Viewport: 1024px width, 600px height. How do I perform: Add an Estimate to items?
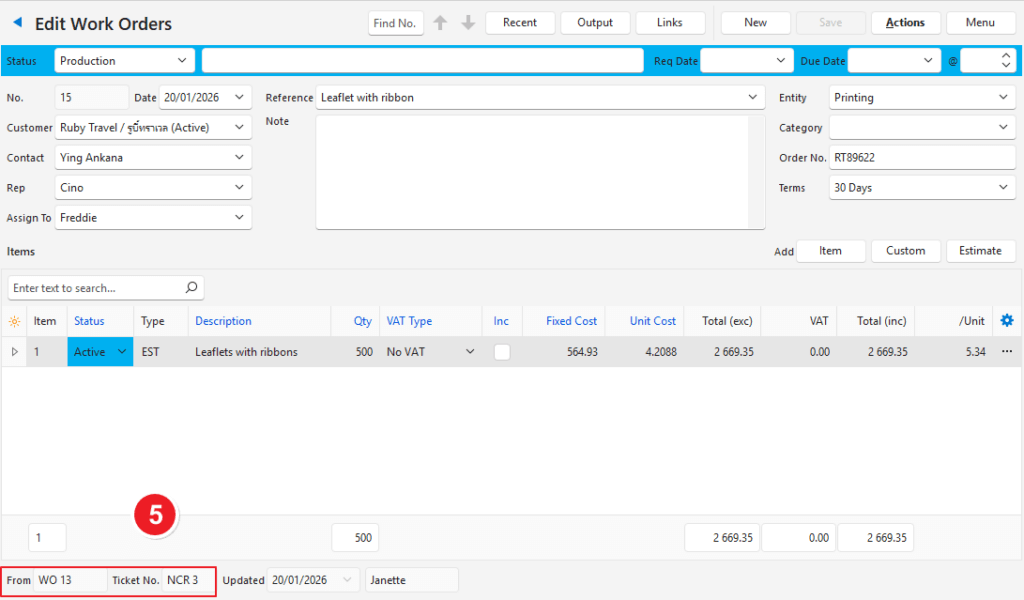(980, 251)
